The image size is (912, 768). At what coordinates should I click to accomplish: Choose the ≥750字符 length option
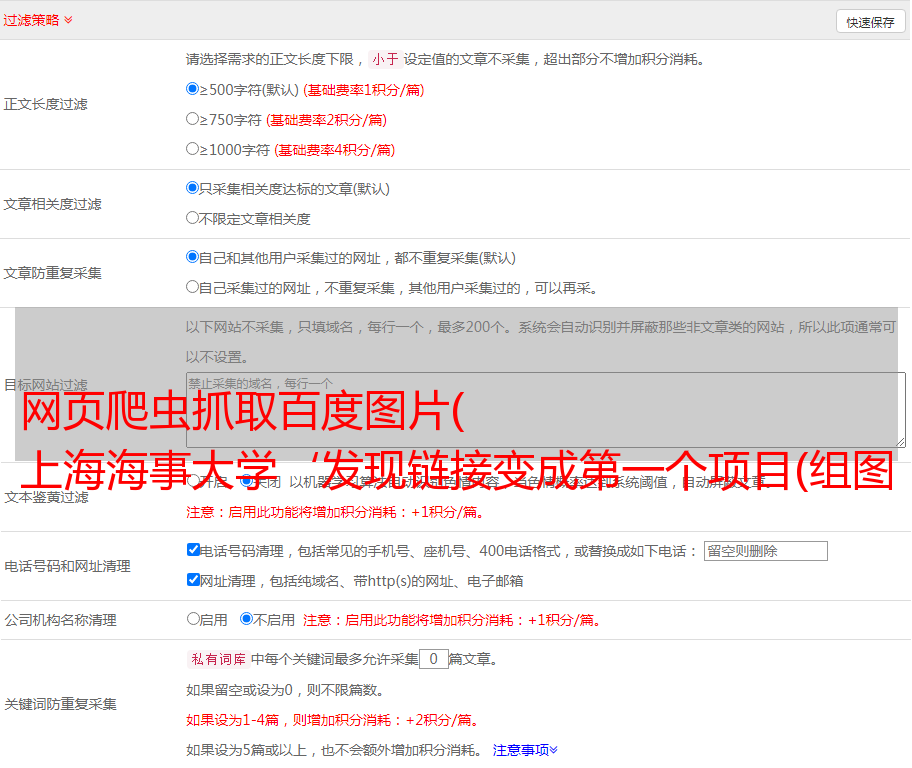click(193, 119)
